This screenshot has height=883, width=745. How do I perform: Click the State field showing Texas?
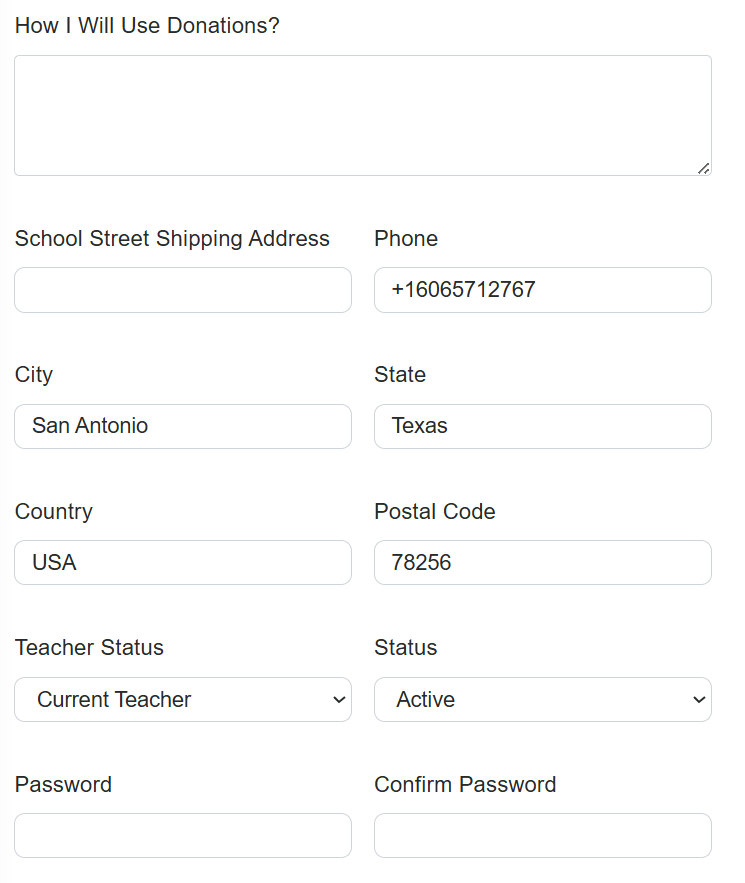coord(542,426)
